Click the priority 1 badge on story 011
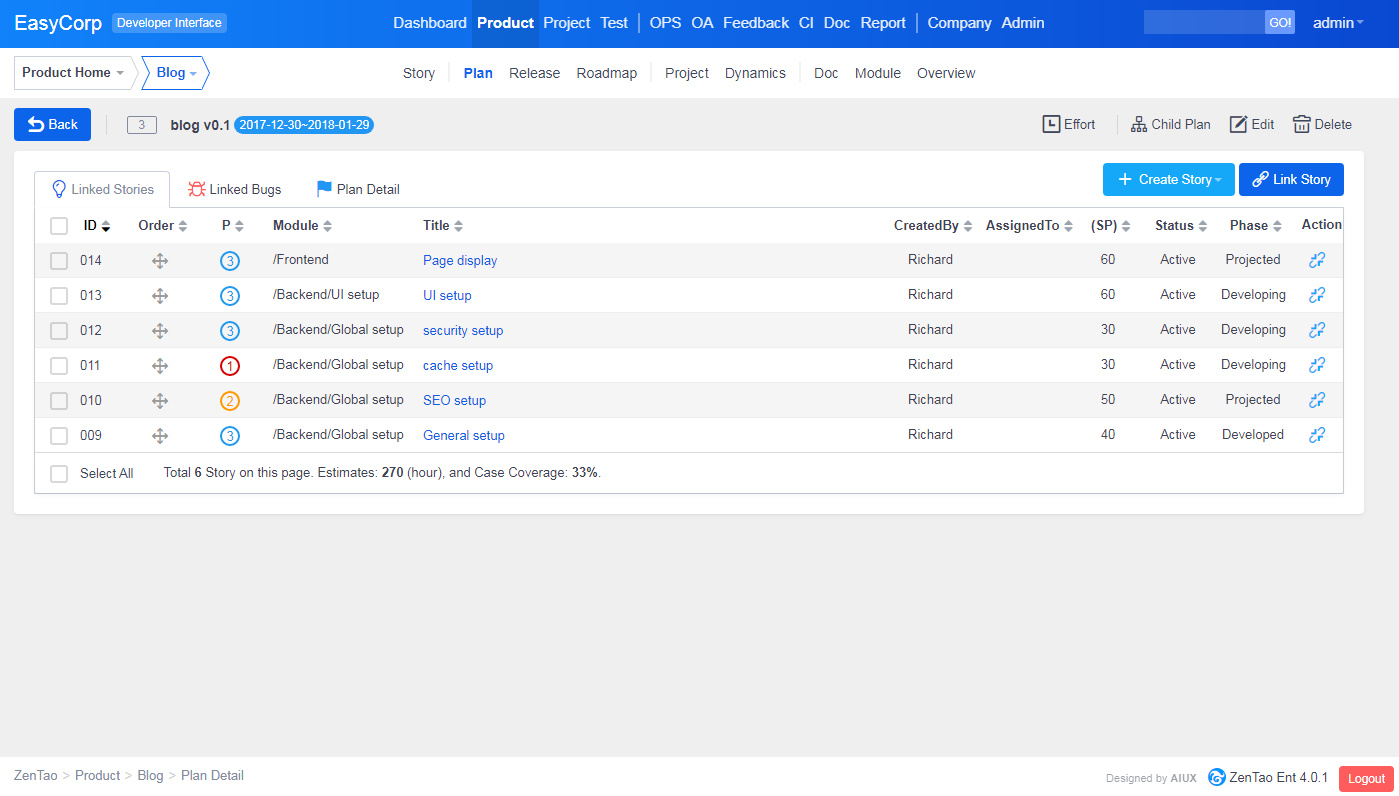 230,366
